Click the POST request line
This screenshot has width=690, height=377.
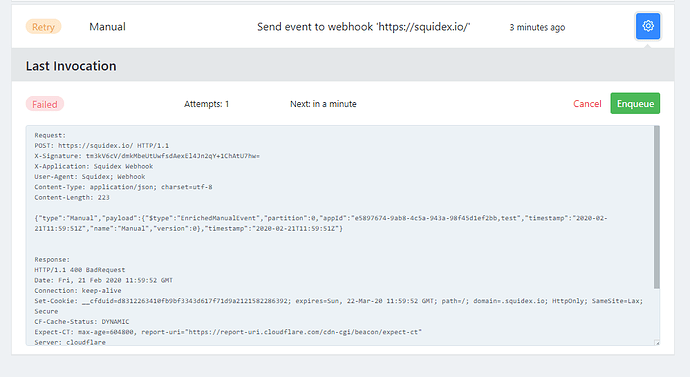coord(102,146)
